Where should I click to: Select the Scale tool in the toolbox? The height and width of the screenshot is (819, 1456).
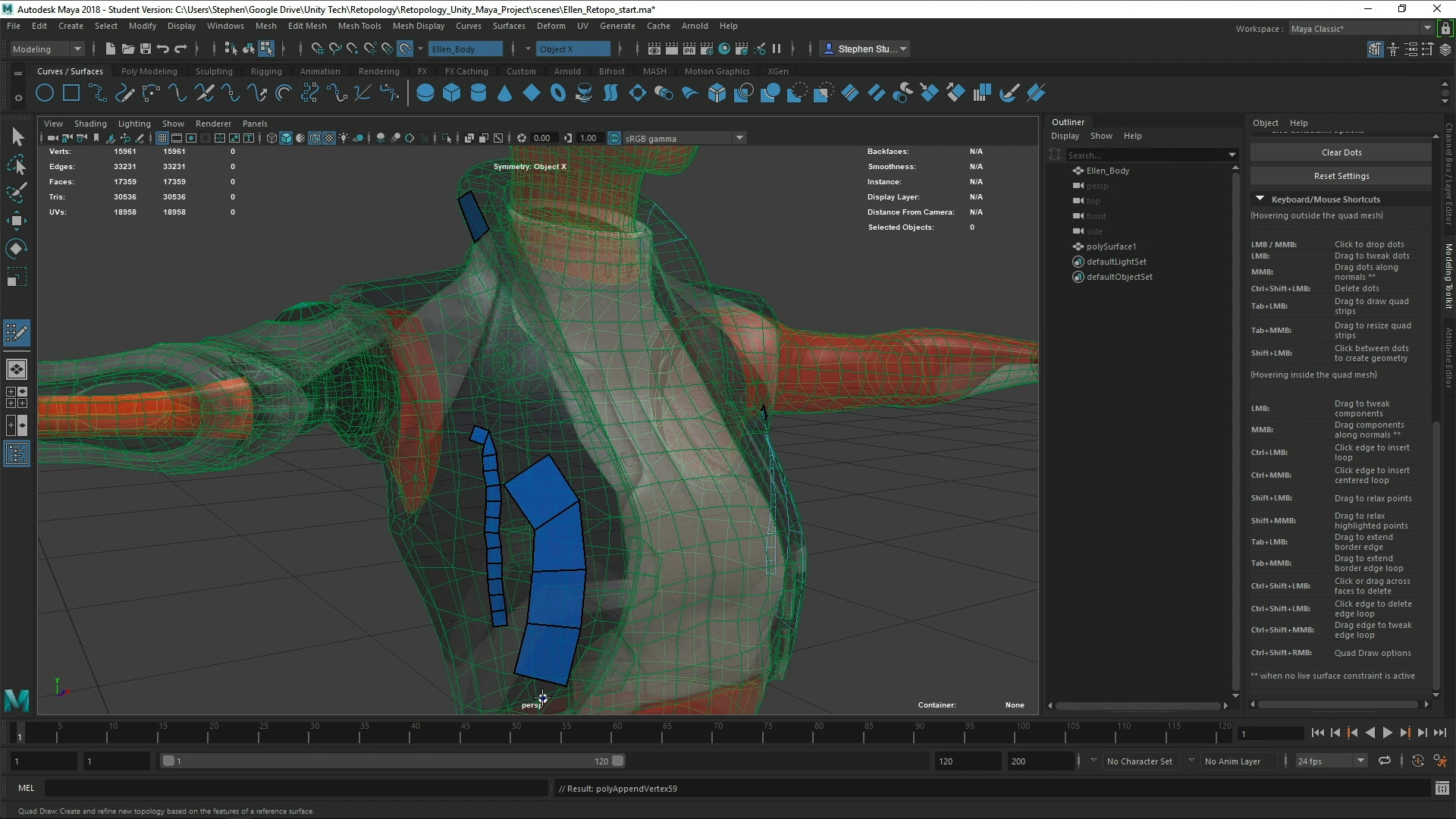17,277
